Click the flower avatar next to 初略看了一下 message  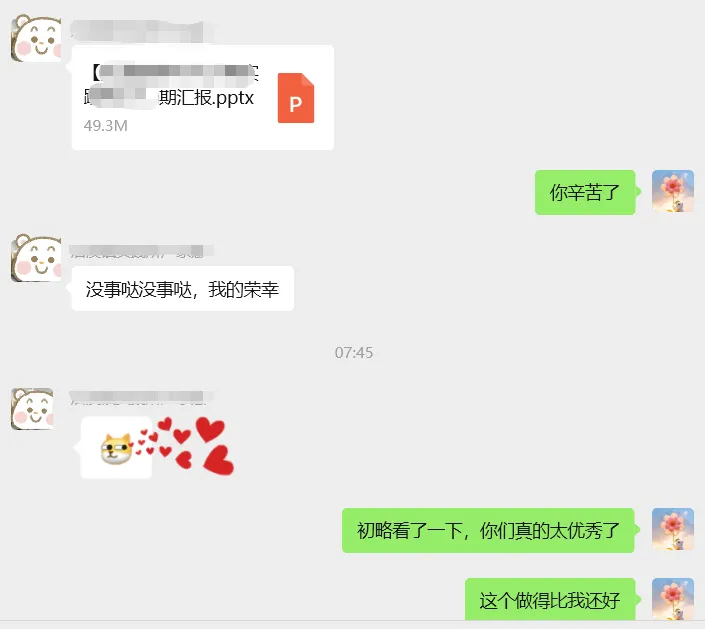tap(673, 530)
